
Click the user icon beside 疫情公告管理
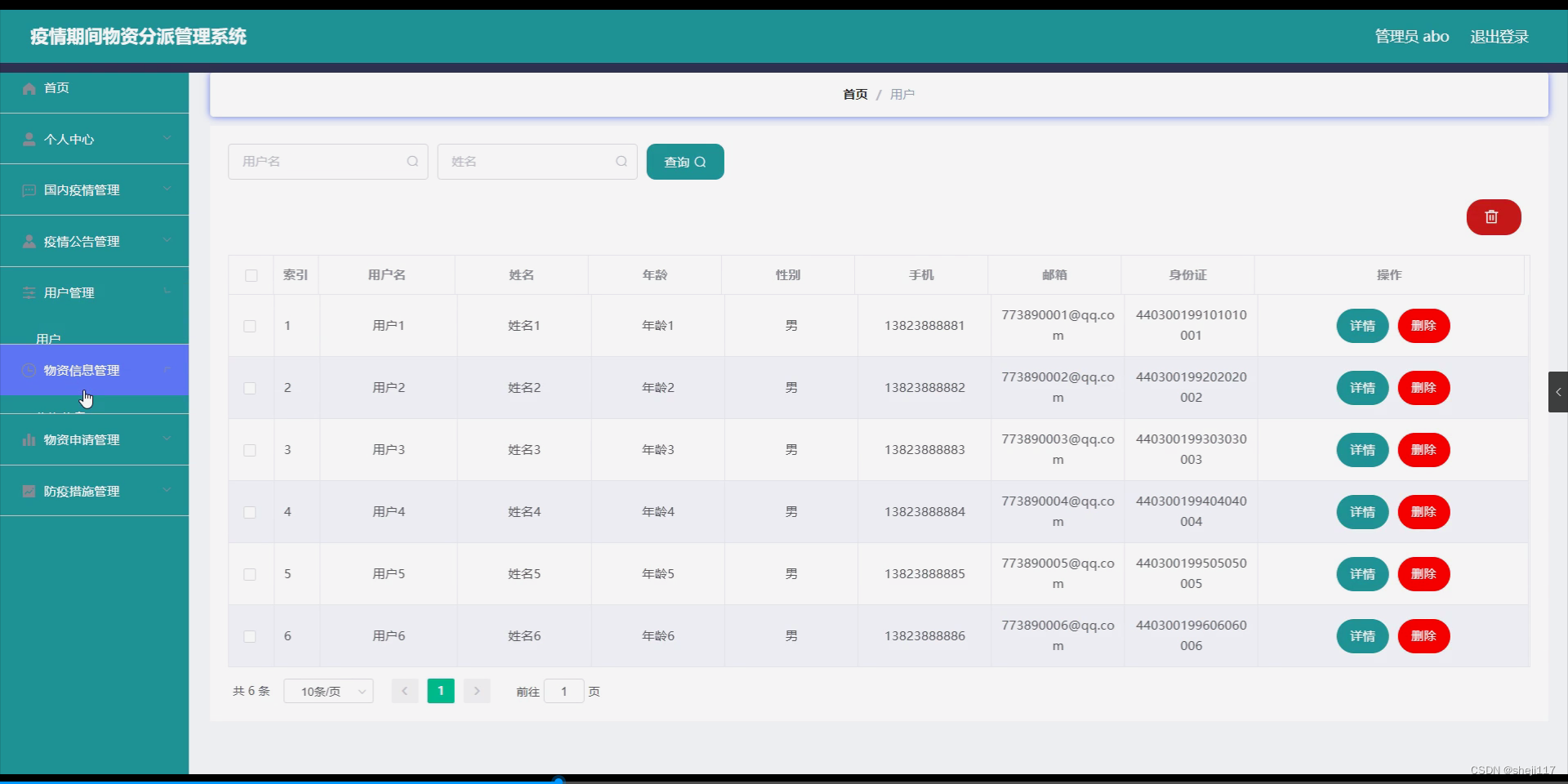[29, 242]
